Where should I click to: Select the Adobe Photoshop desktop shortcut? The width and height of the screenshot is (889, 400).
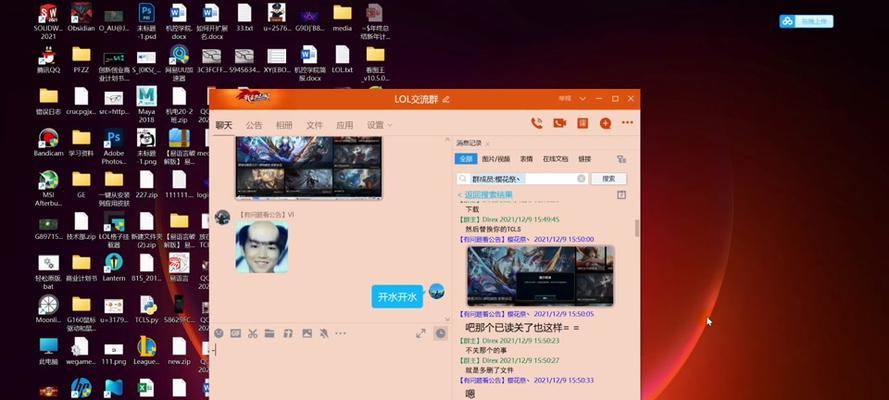pyautogui.click(x=113, y=146)
